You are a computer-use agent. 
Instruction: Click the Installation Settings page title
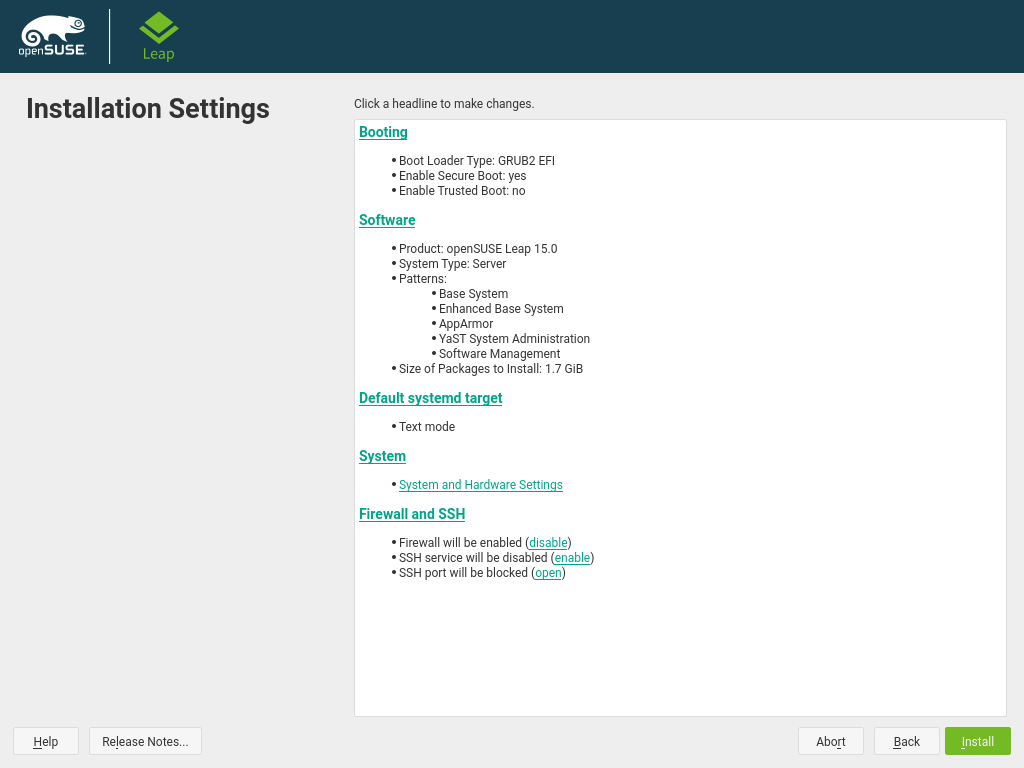(x=148, y=108)
